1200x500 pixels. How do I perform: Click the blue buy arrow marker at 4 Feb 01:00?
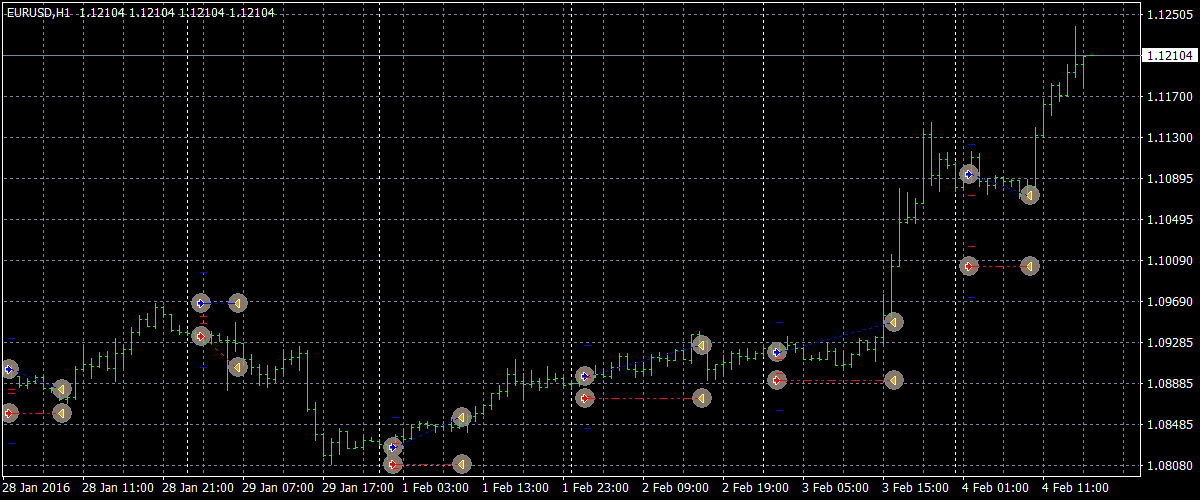pyautogui.click(x=968, y=174)
